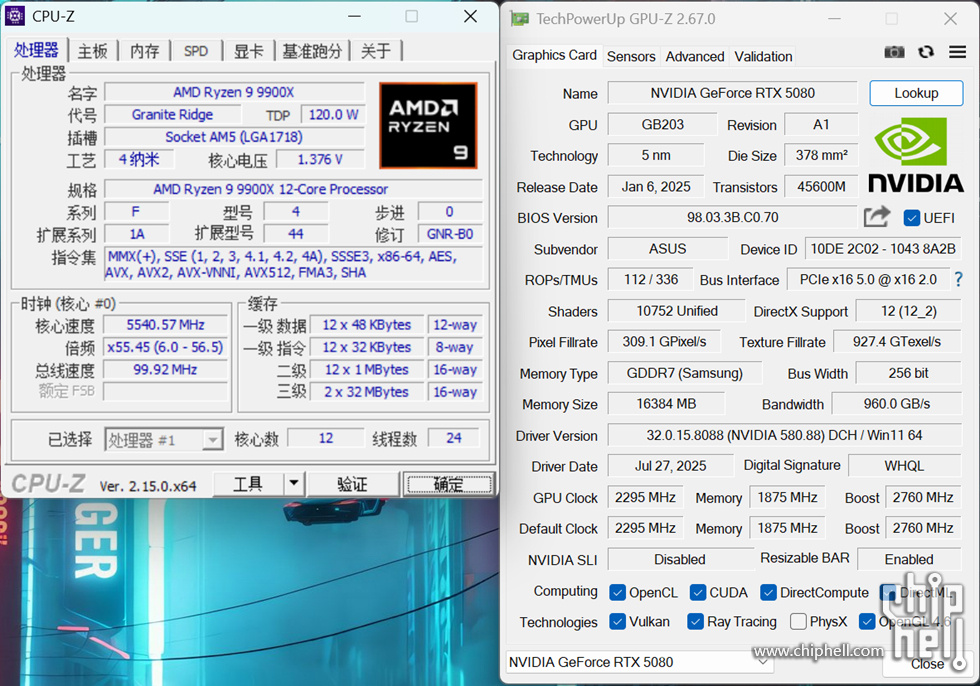The image size is (980, 686).
Task: Click the TDP value 120.0 W
Action: 333,115
